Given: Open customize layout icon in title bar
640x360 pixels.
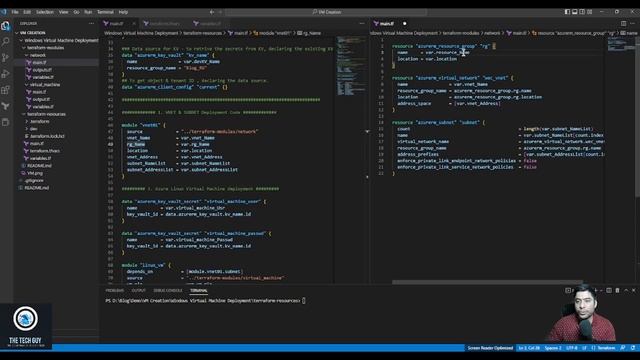Looking at the screenshot, I should click(590, 12).
